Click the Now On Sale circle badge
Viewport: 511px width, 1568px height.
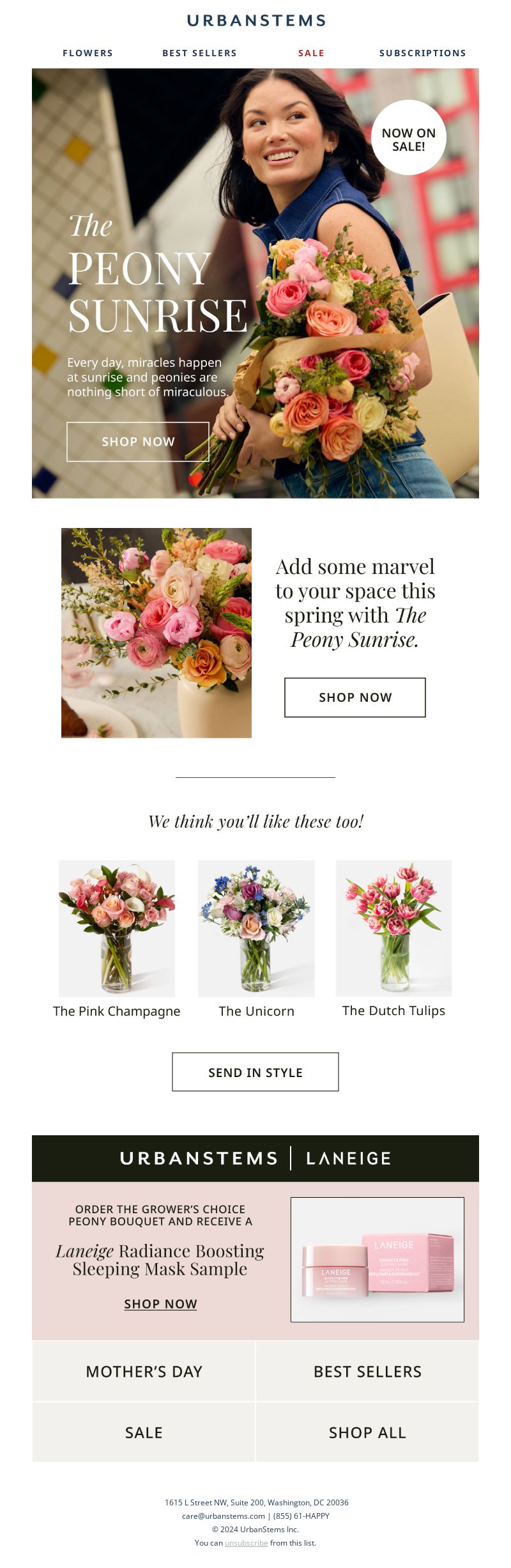coord(409,137)
